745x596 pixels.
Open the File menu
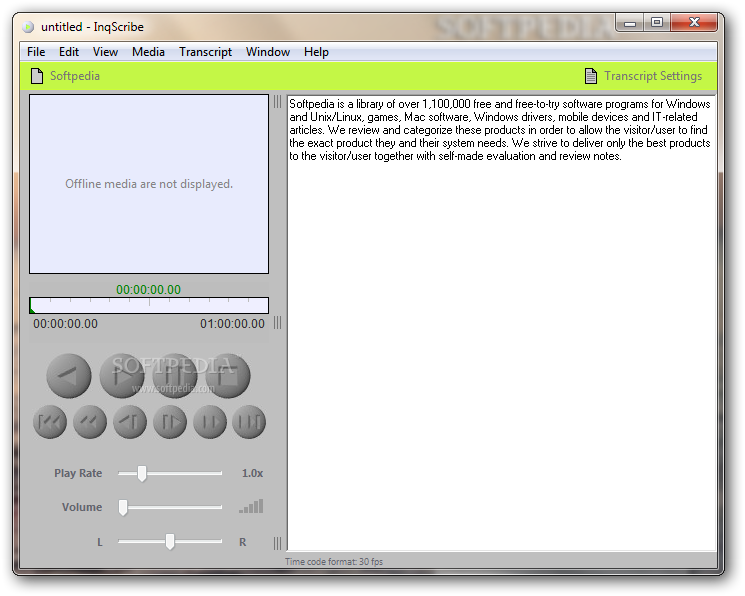[x=36, y=52]
